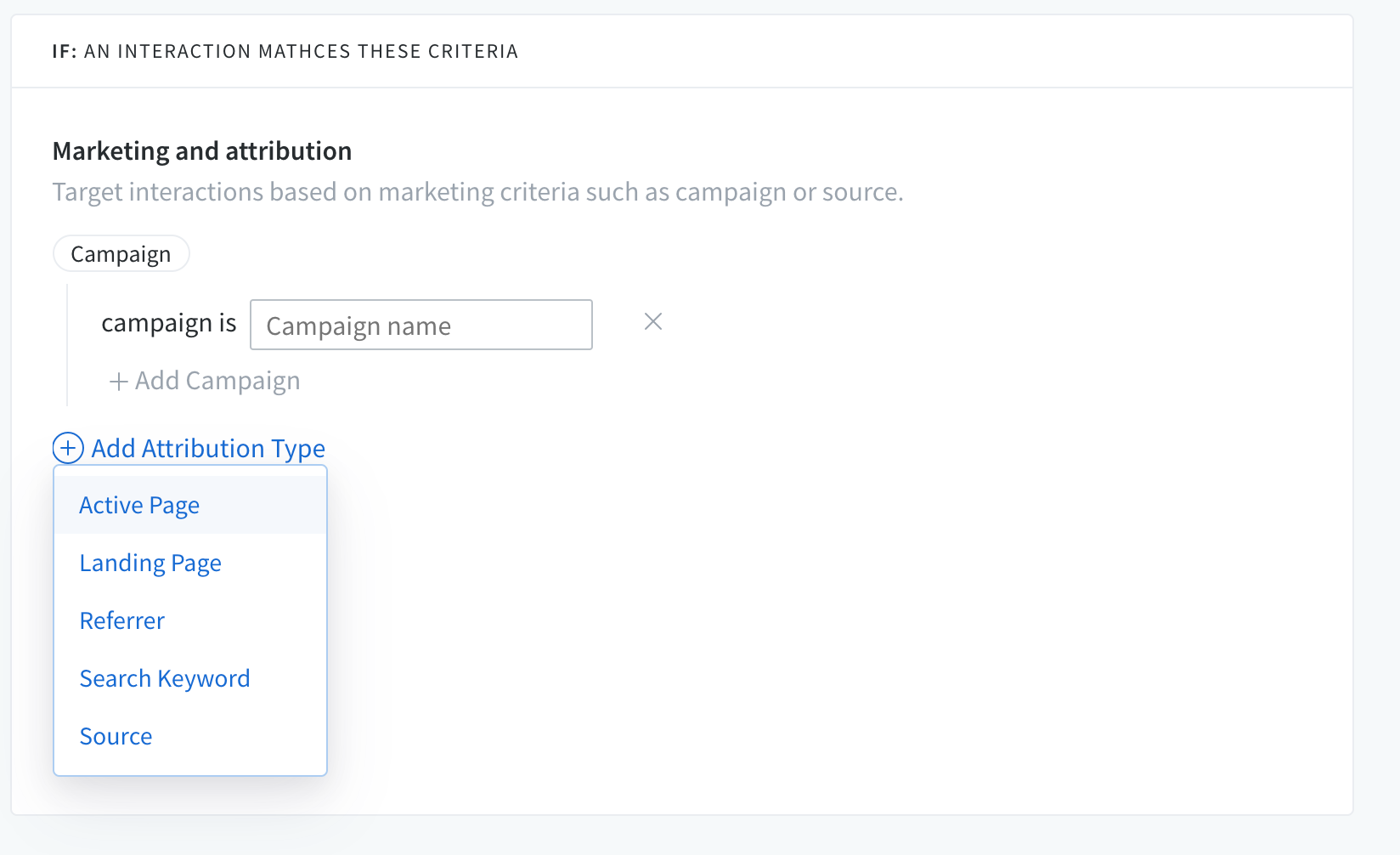Select Source as the attribution type

[116, 737]
